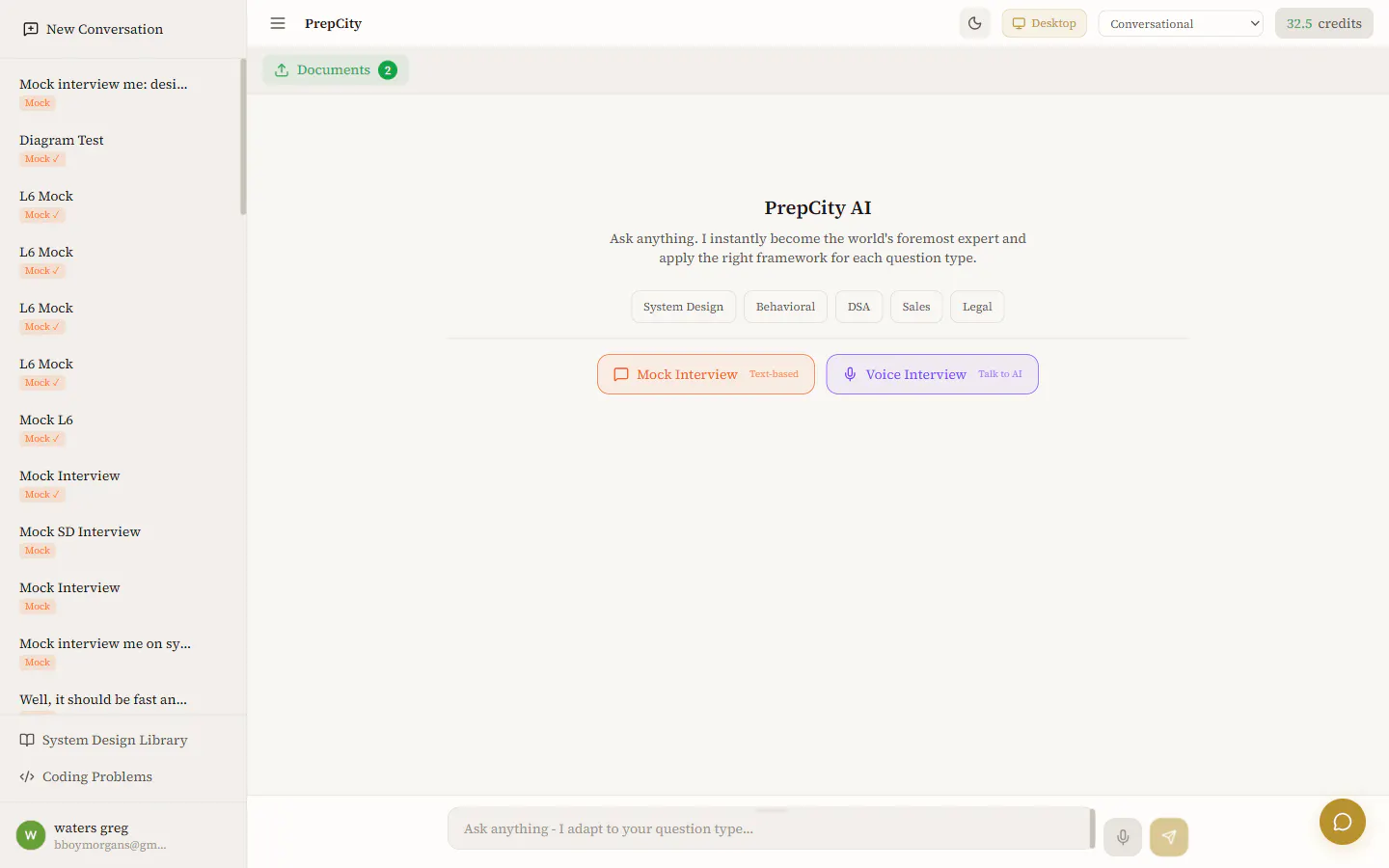Open conversation 'Mock interview me on sy...'
1389x868 pixels.
tap(121, 652)
